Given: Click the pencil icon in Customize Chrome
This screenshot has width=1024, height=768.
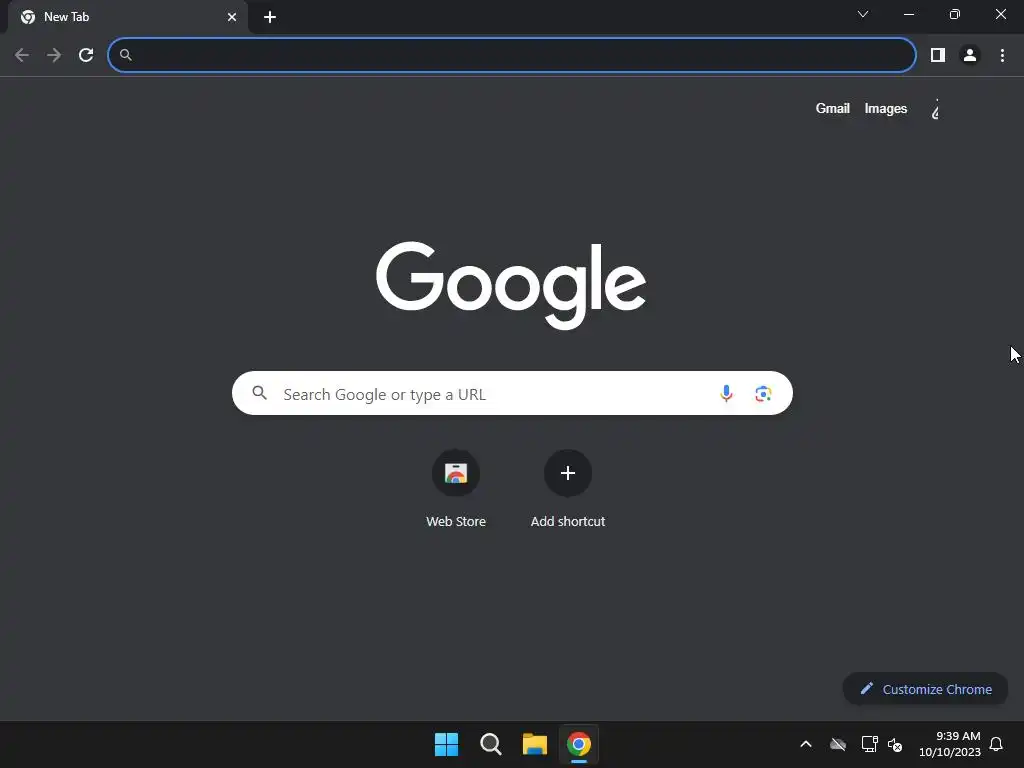Looking at the screenshot, I should 867,688.
